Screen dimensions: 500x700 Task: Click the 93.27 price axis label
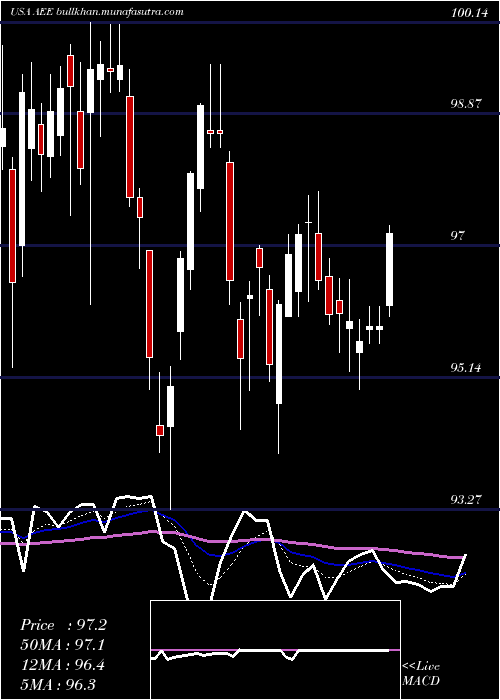[x=467, y=499]
